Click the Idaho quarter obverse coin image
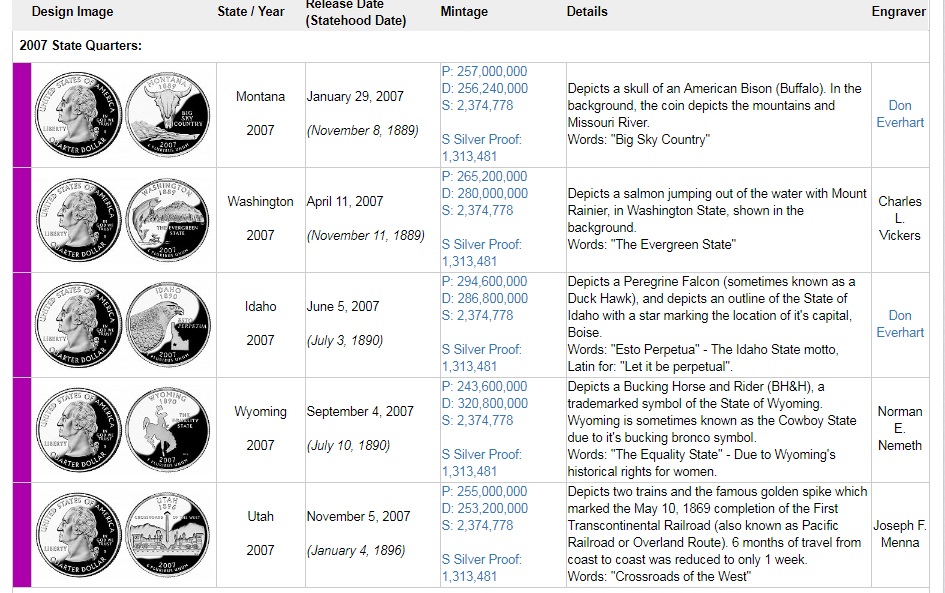Screen dimensions: 945x593 79,325
